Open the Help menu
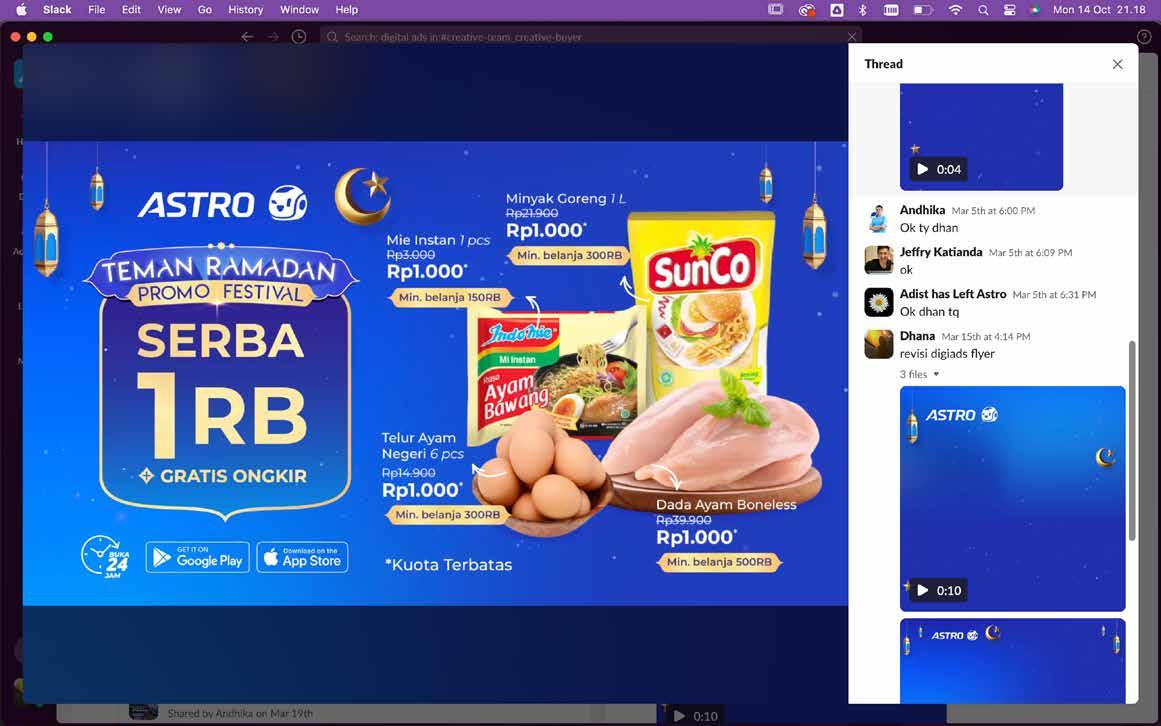The height and width of the screenshot is (726, 1161). (347, 10)
